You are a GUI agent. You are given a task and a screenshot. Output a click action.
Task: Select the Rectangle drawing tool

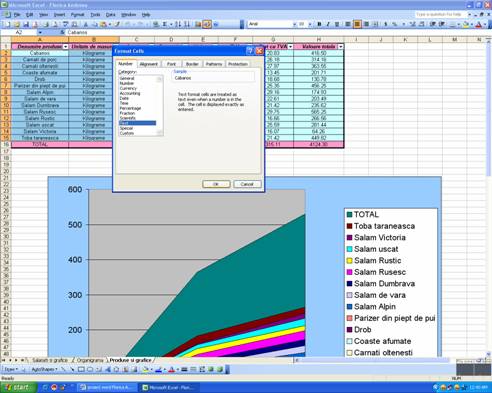(81, 369)
